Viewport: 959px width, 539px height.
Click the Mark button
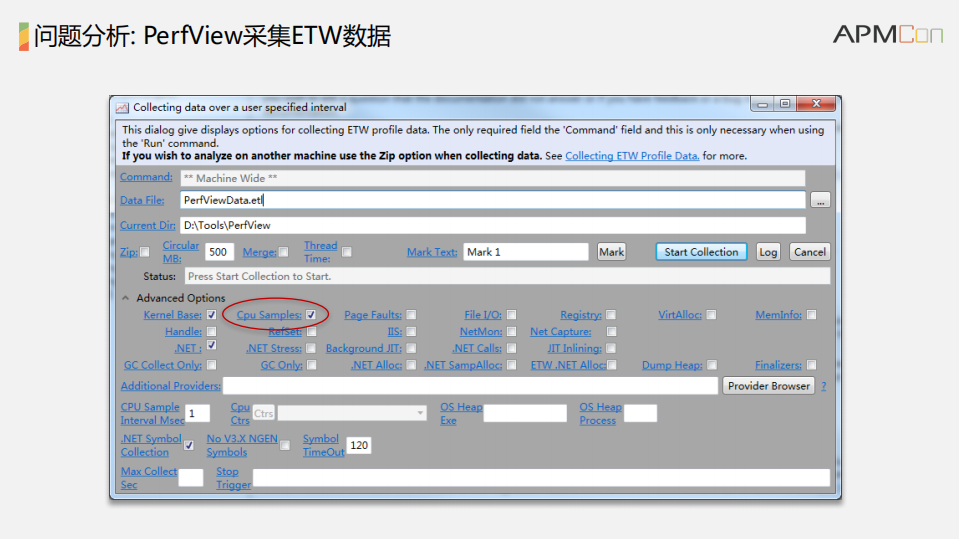pyautogui.click(x=611, y=252)
